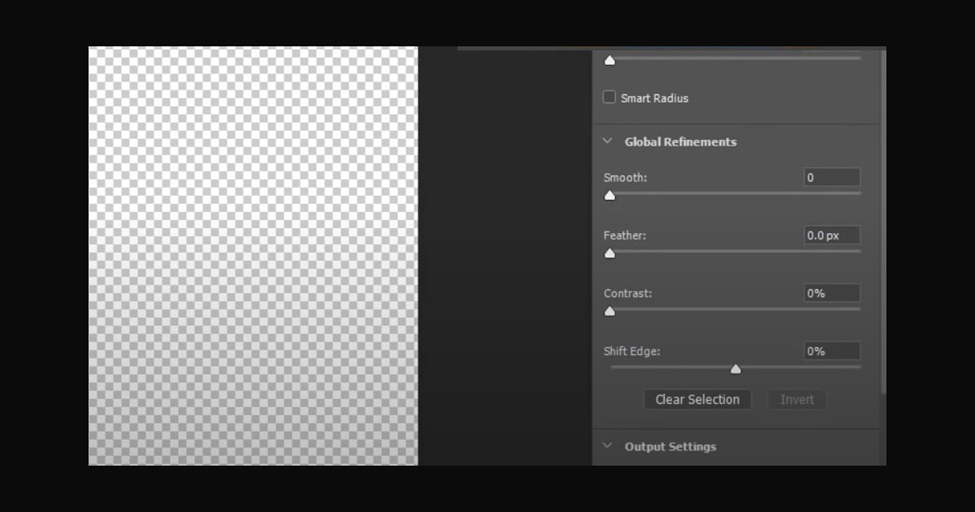Click the Smooth slider handle
This screenshot has width=975, height=512.
tap(610, 196)
